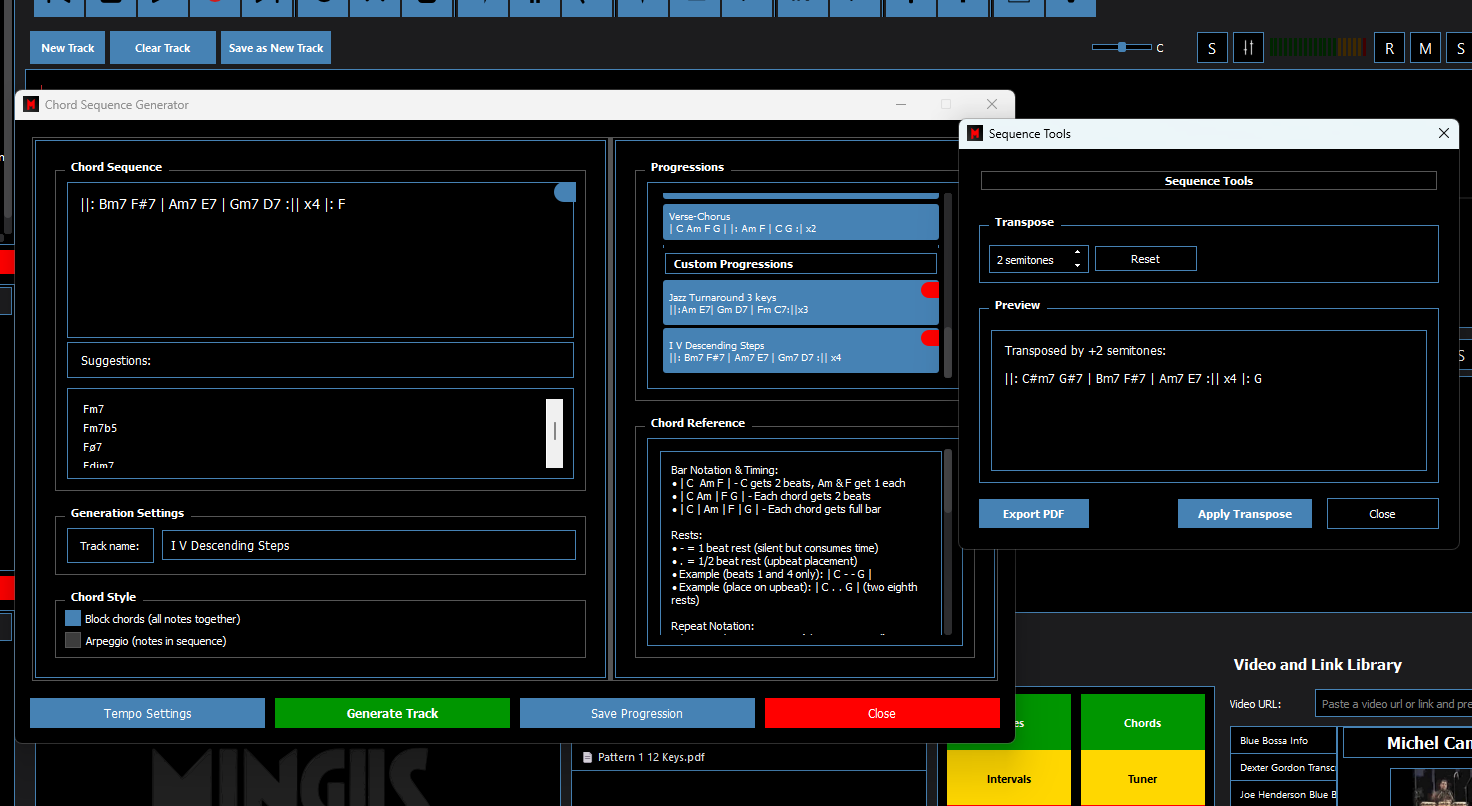The height and width of the screenshot is (806, 1472).
Task: Click the red delete tab on Jazz Turnaround
Action: click(x=930, y=290)
